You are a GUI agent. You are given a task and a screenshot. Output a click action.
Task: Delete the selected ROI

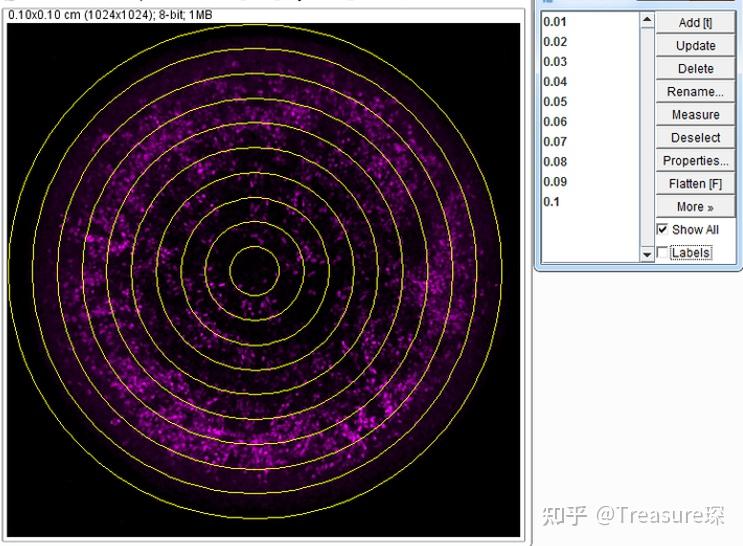click(695, 68)
